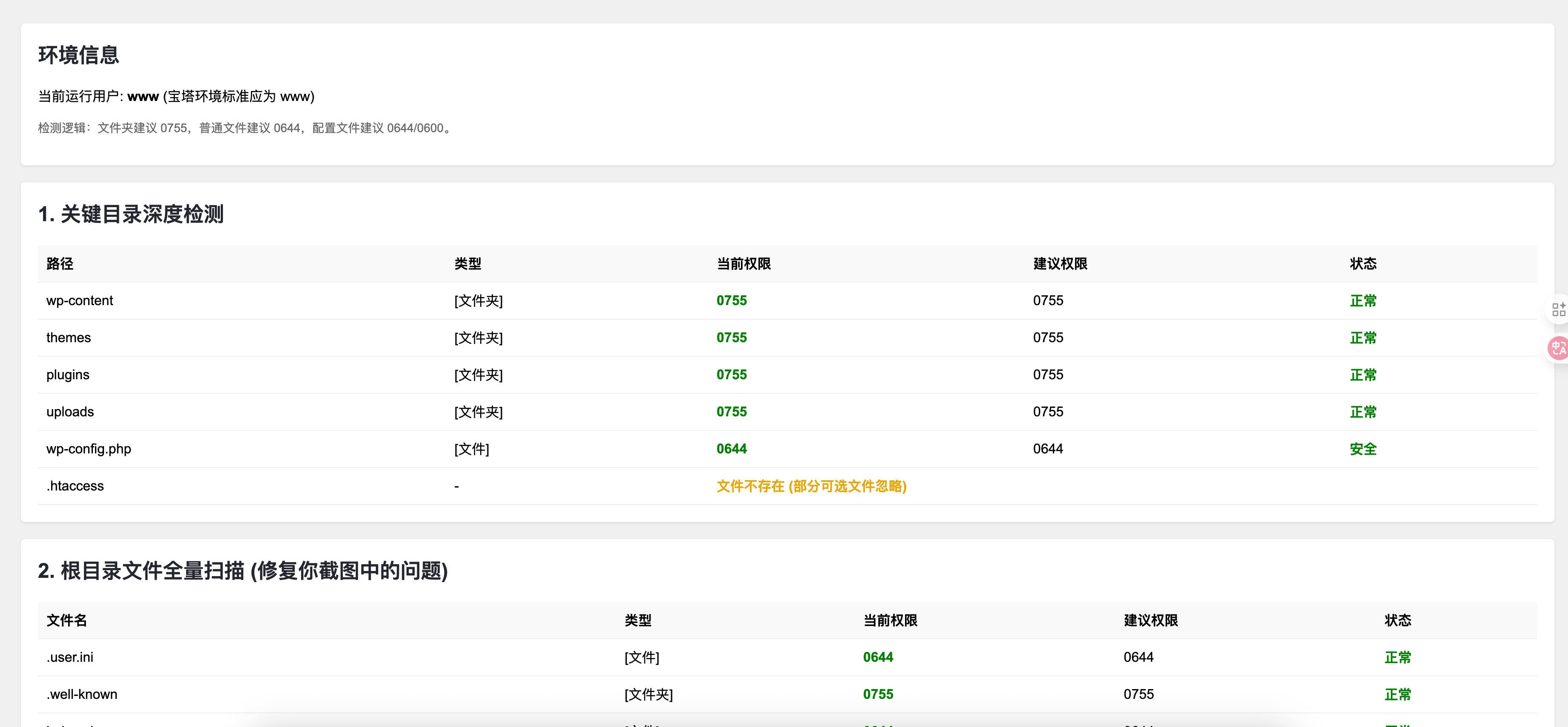The image size is (1568, 727).
Task: Click 当前权限 header in first table
Action: 743,264
